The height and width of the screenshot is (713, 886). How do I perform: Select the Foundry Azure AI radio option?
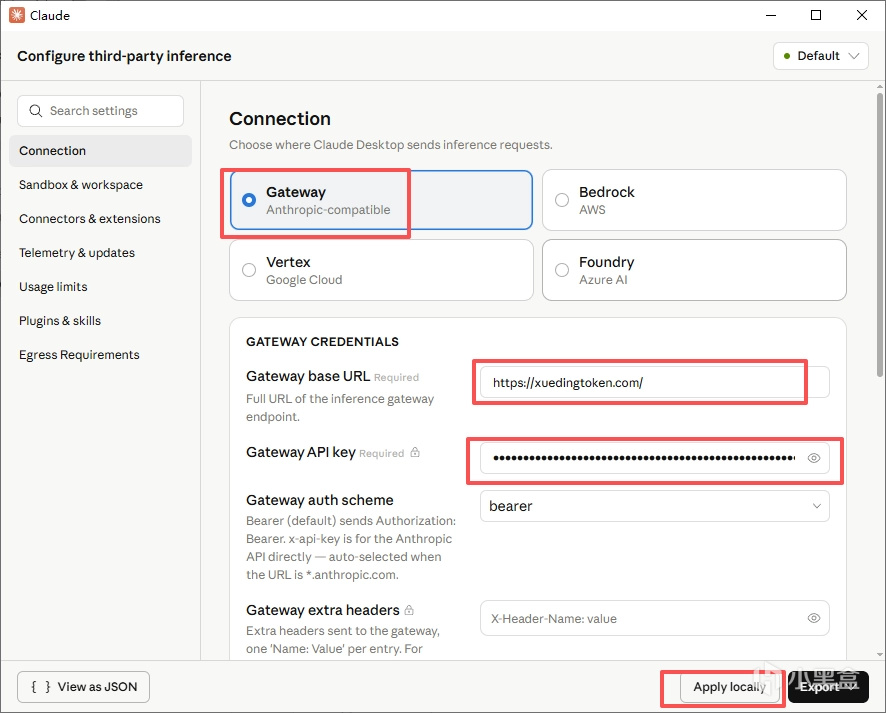(562, 270)
